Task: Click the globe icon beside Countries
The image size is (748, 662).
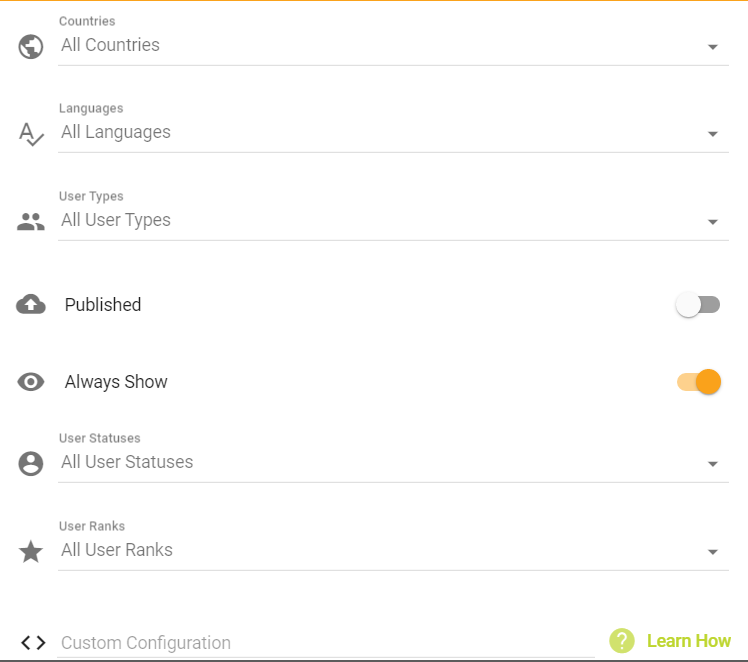Action: point(31,46)
